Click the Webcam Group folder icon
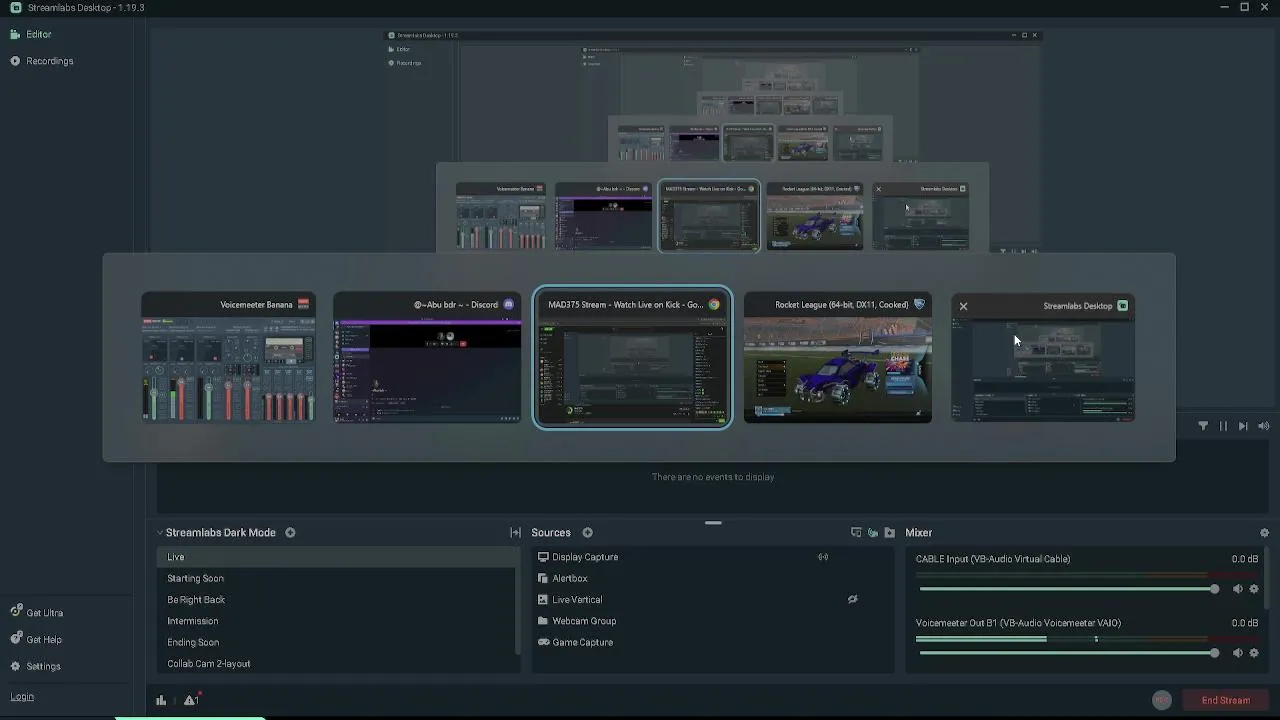This screenshot has height=720, width=1280. point(543,621)
